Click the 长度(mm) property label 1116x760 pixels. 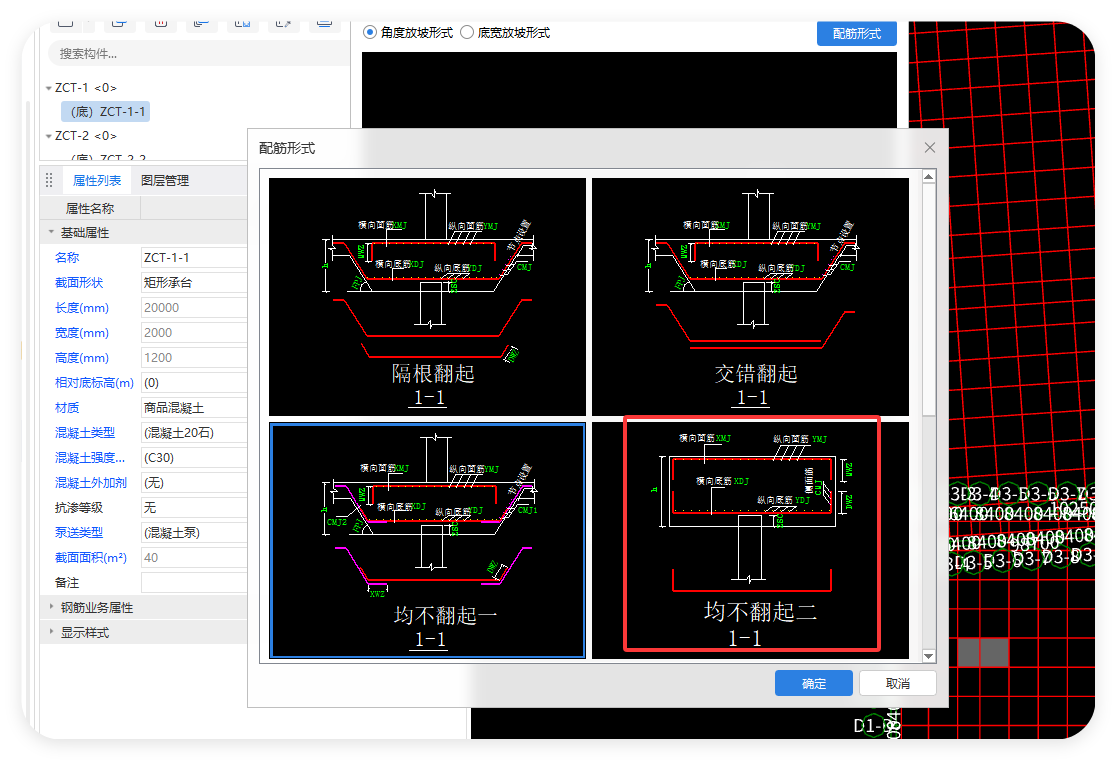tap(82, 307)
